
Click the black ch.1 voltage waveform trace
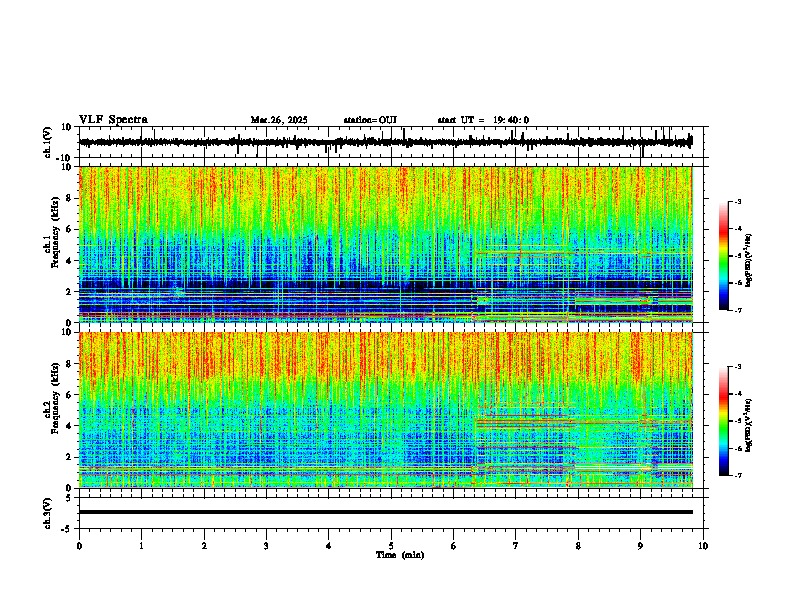tap(385, 142)
